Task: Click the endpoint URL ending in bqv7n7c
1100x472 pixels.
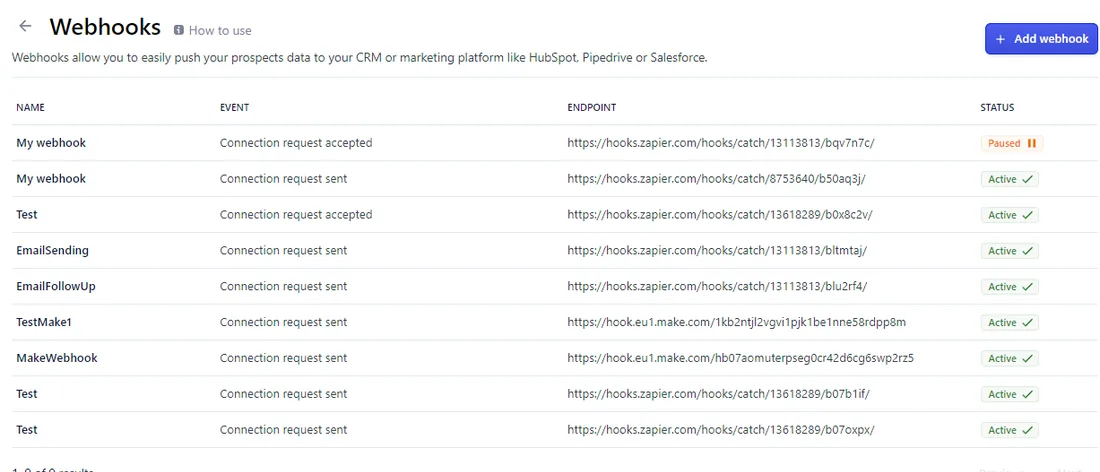Action: pyautogui.click(x=720, y=142)
